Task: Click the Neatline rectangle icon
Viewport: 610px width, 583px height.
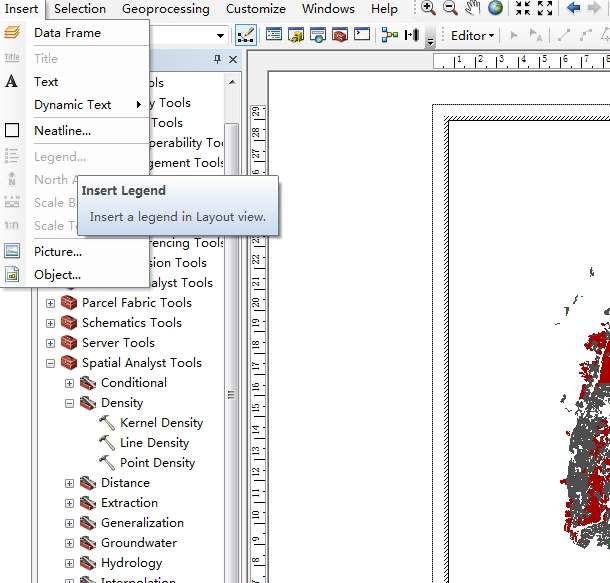Action: coord(12,130)
